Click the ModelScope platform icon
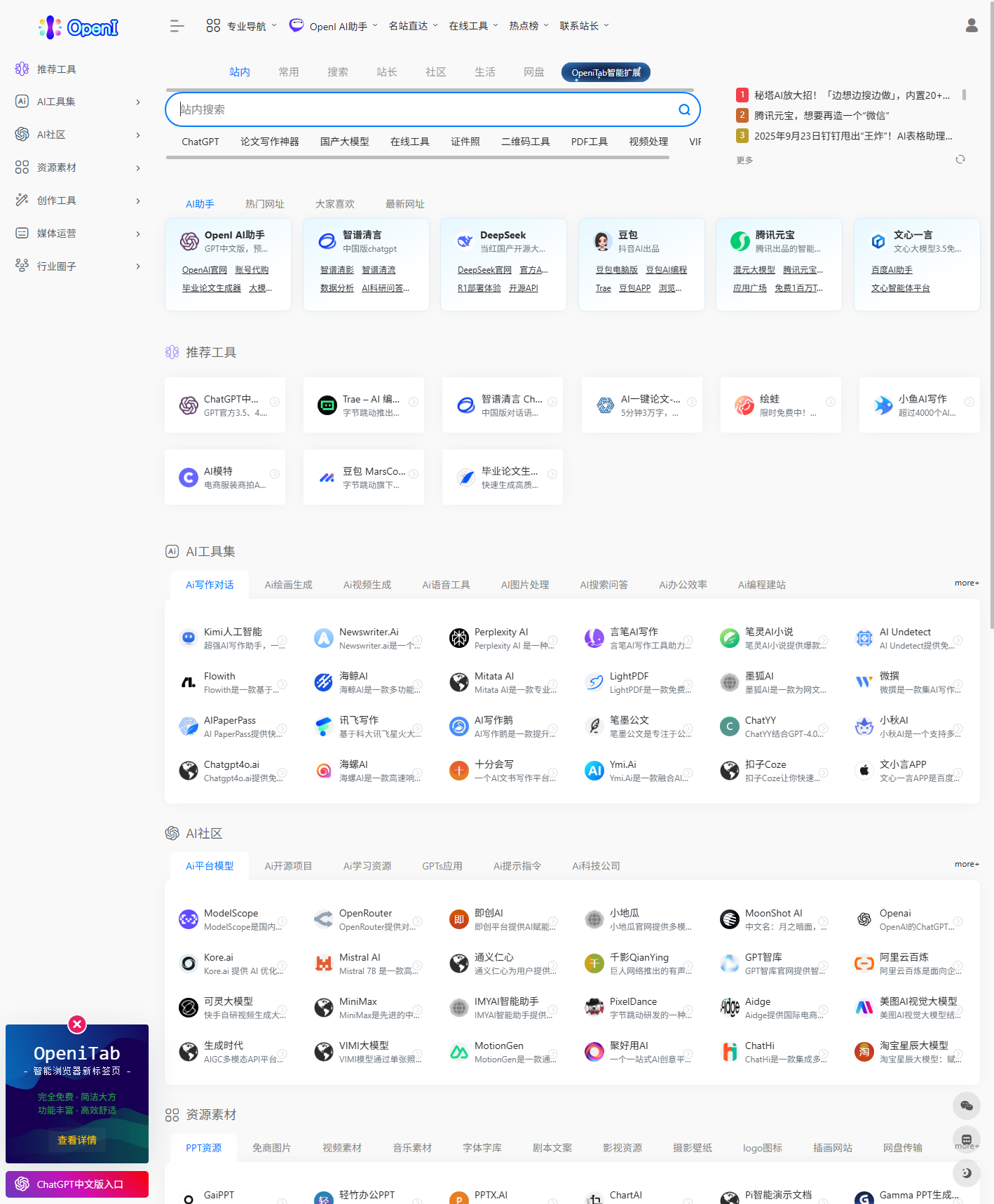Screen dimensions: 994x1204 188,919
